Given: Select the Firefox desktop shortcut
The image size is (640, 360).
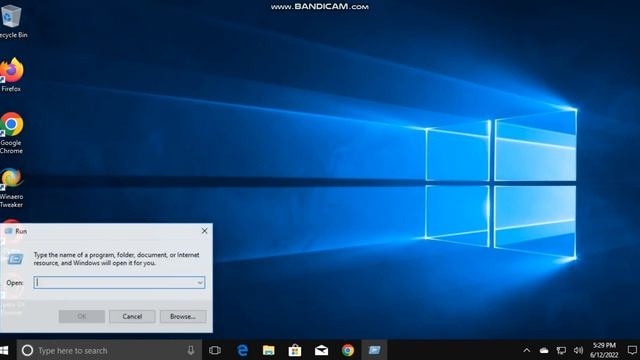Looking at the screenshot, I should click(x=11, y=75).
